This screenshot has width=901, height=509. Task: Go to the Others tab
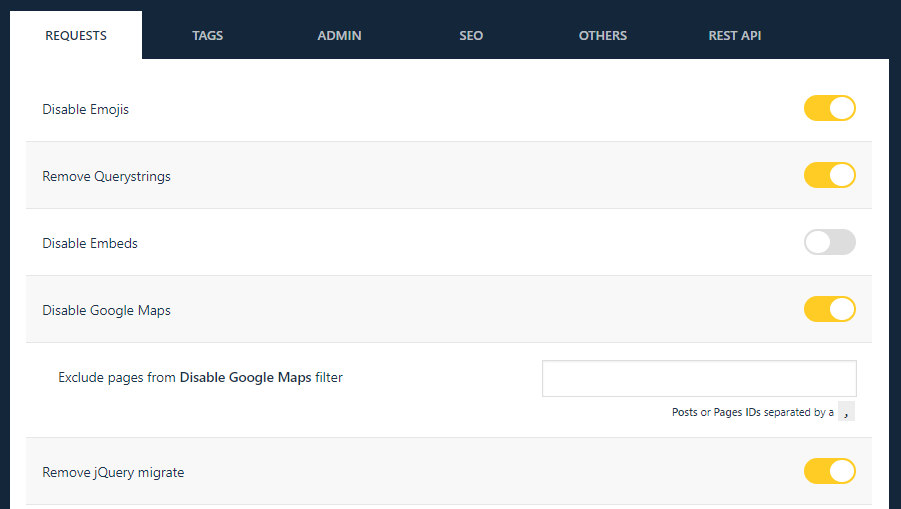pos(602,35)
